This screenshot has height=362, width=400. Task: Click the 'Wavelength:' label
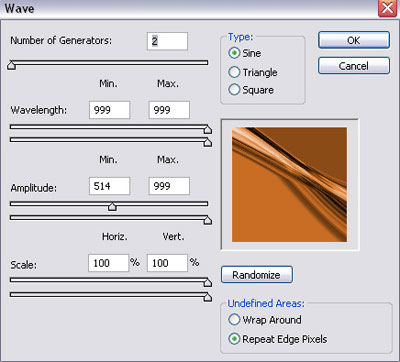[39, 110]
